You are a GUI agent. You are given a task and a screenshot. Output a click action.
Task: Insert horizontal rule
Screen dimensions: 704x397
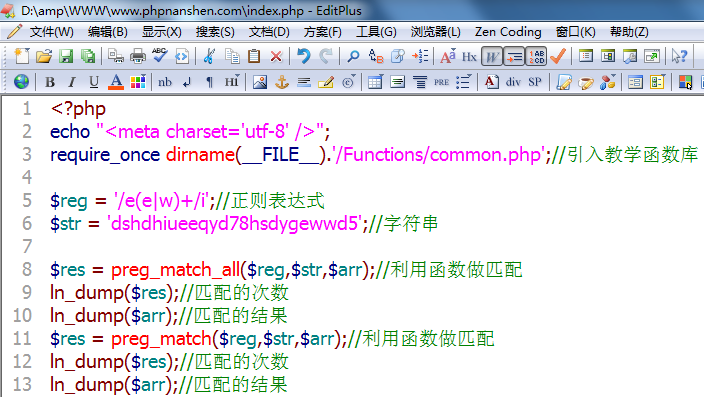(304, 82)
